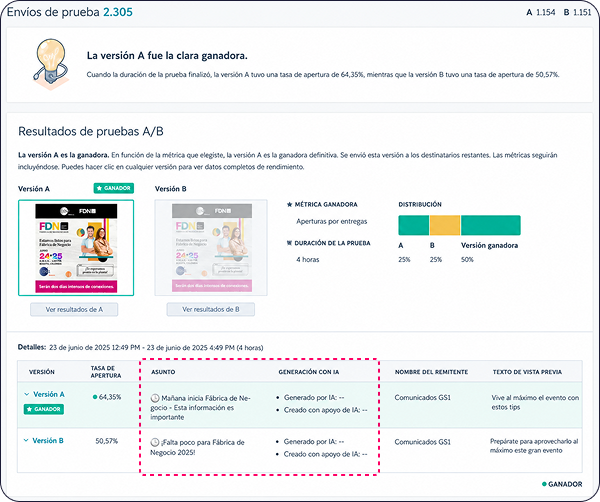Click subject 'Mañana inicia Fábrica de Negocio'
The height and width of the screenshot is (502, 600).
click(200, 407)
